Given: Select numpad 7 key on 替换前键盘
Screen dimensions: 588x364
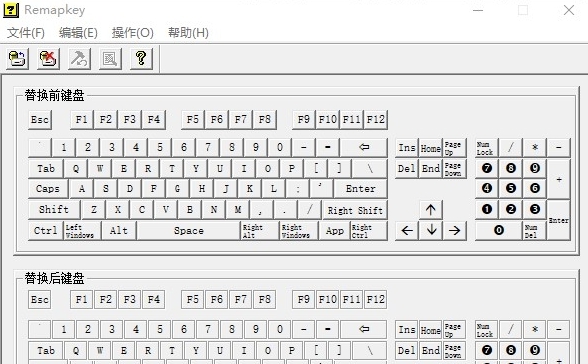Looking at the screenshot, I should 487,168.
